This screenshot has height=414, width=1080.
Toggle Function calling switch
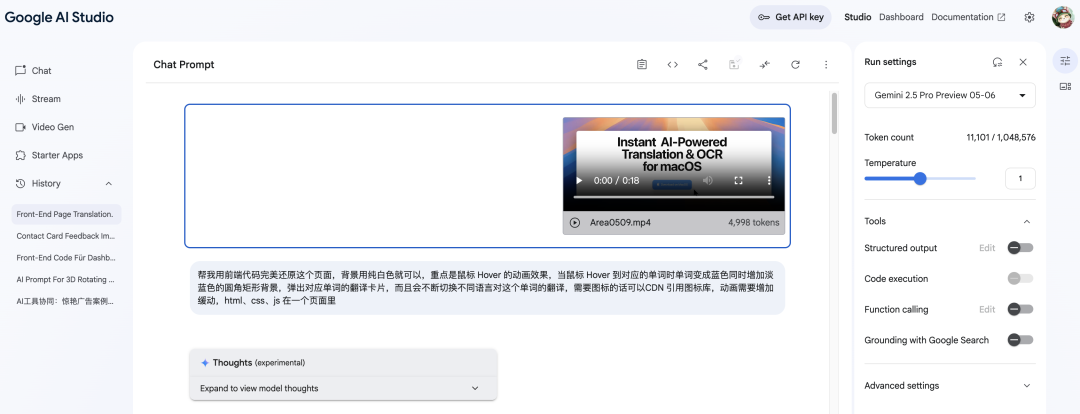[1020, 310]
